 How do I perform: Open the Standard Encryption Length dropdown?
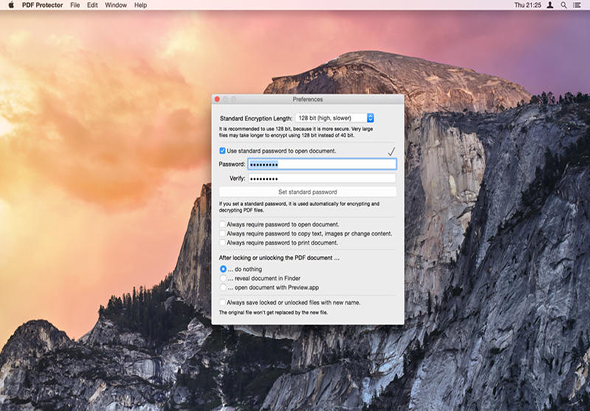tap(335, 118)
